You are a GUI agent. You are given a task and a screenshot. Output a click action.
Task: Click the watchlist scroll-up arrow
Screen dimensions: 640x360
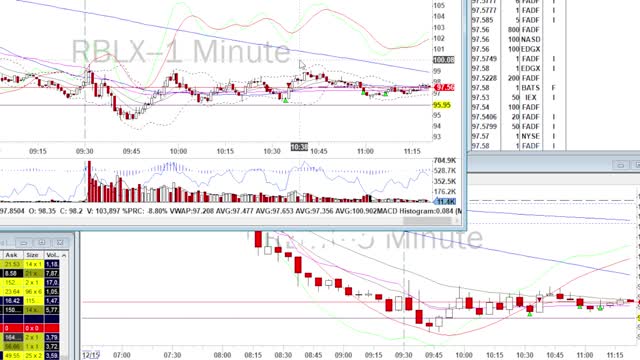pos(64,256)
